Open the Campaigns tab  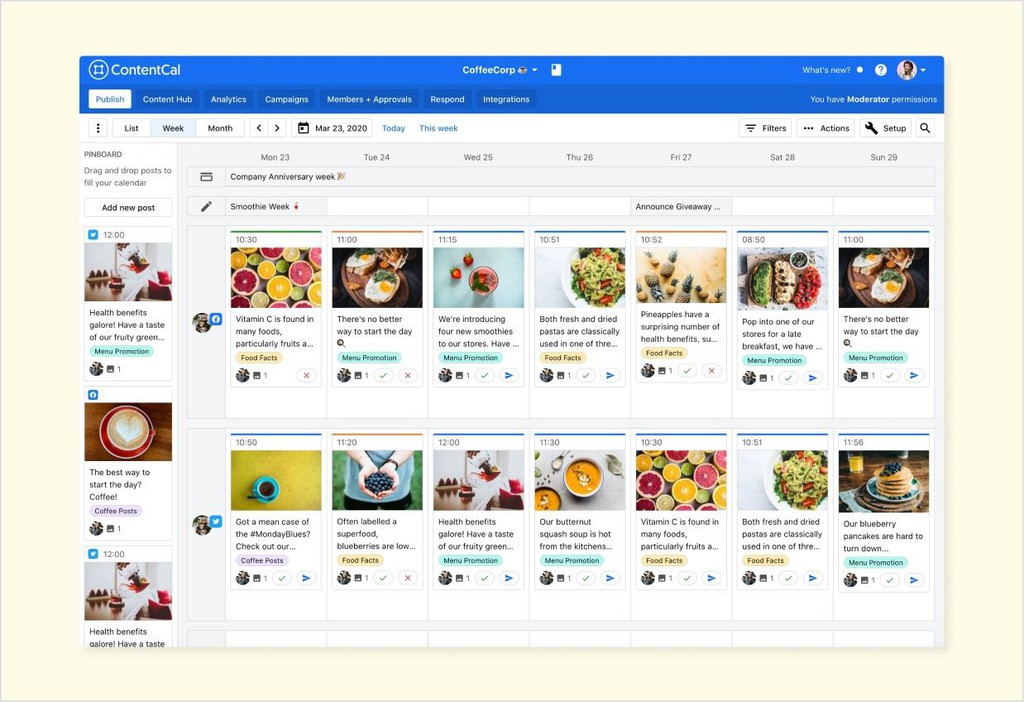pos(287,99)
